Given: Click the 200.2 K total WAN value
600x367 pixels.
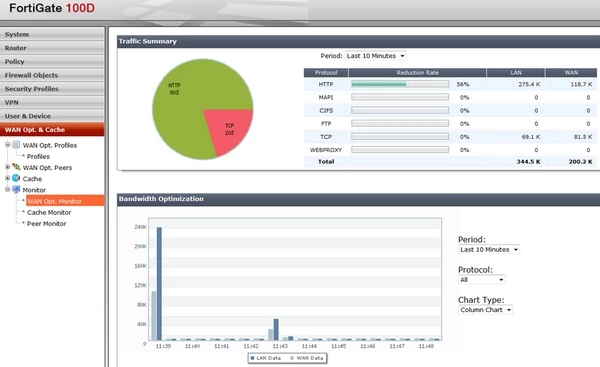Looking at the screenshot, I should point(580,162).
